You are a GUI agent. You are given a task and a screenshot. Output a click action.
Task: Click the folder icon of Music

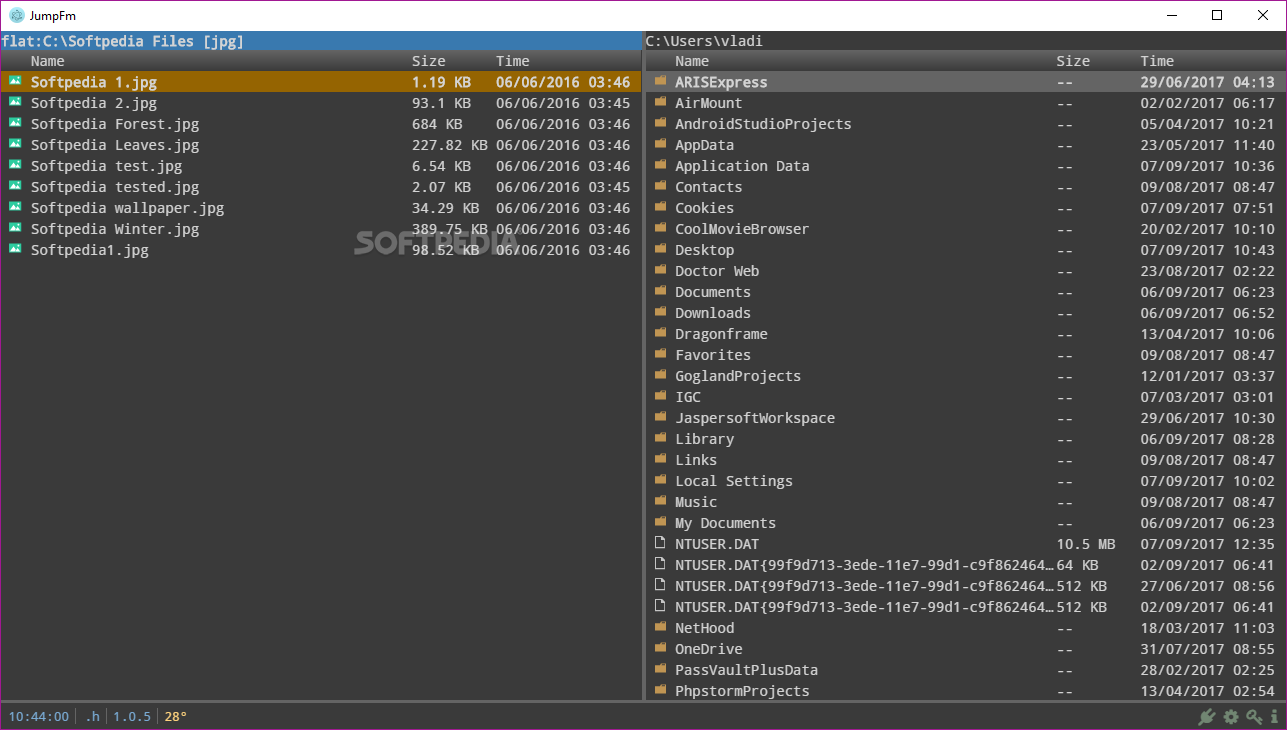point(660,501)
